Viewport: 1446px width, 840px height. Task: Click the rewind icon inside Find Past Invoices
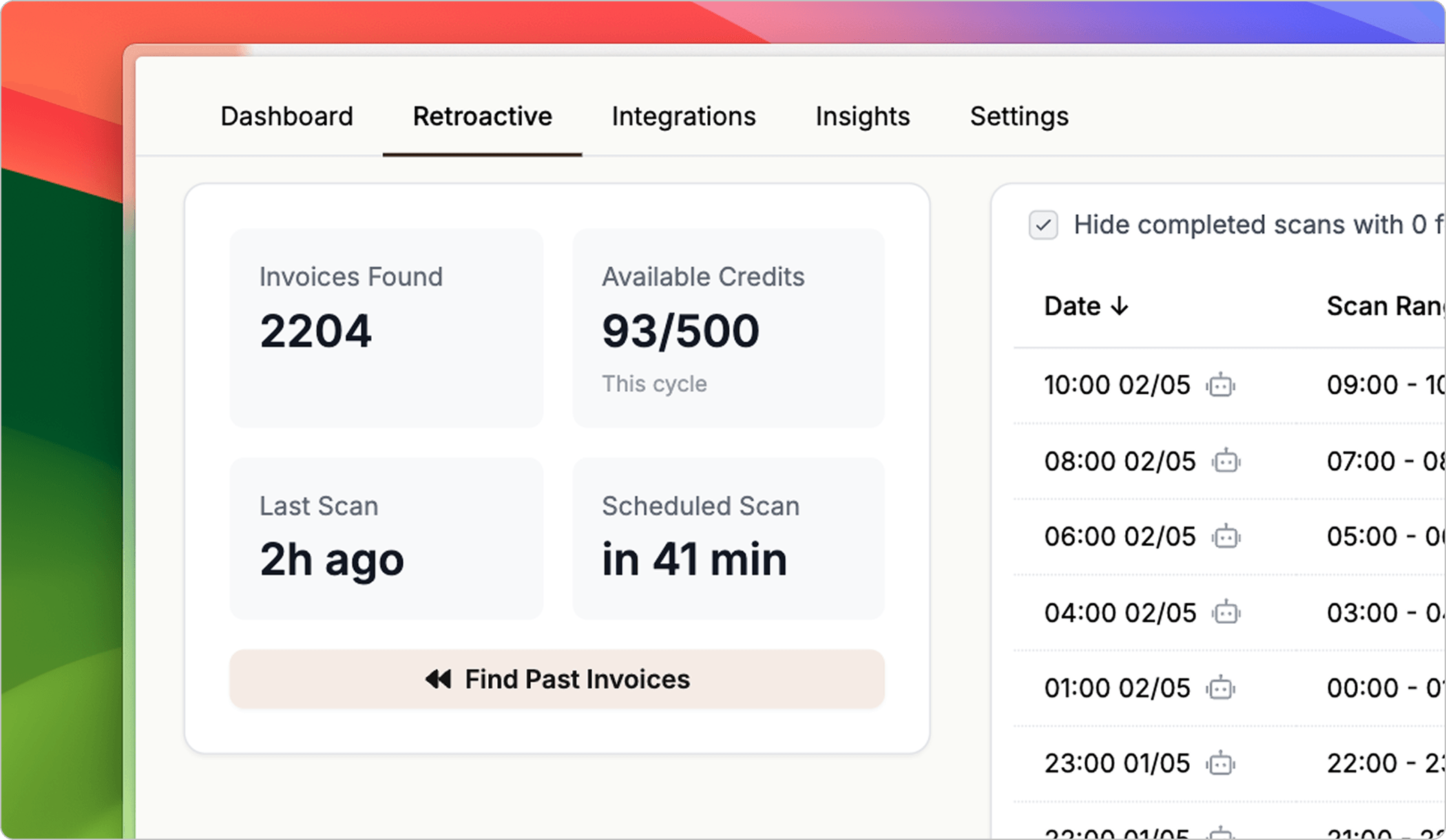coord(437,679)
